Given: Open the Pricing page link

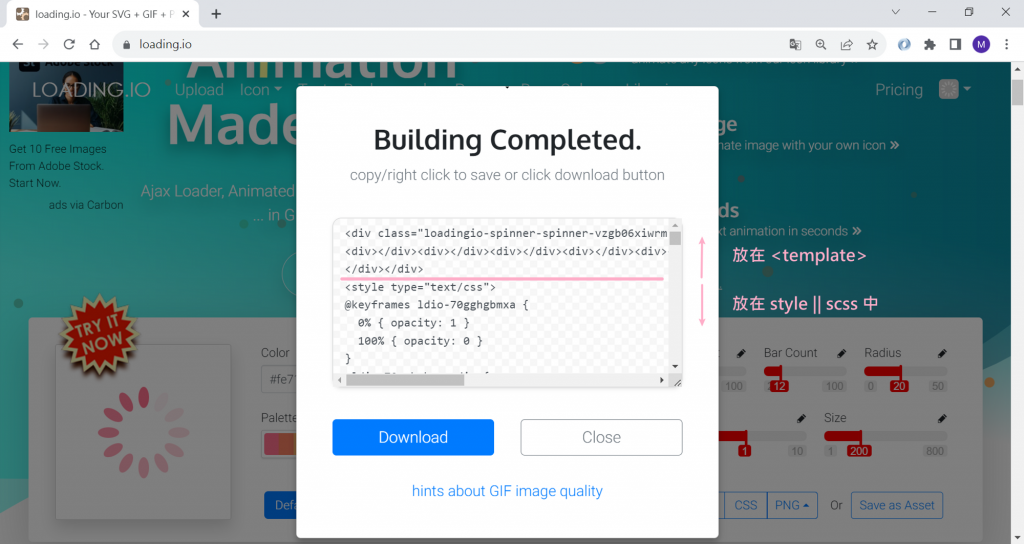Looking at the screenshot, I should click(x=899, y=89).
